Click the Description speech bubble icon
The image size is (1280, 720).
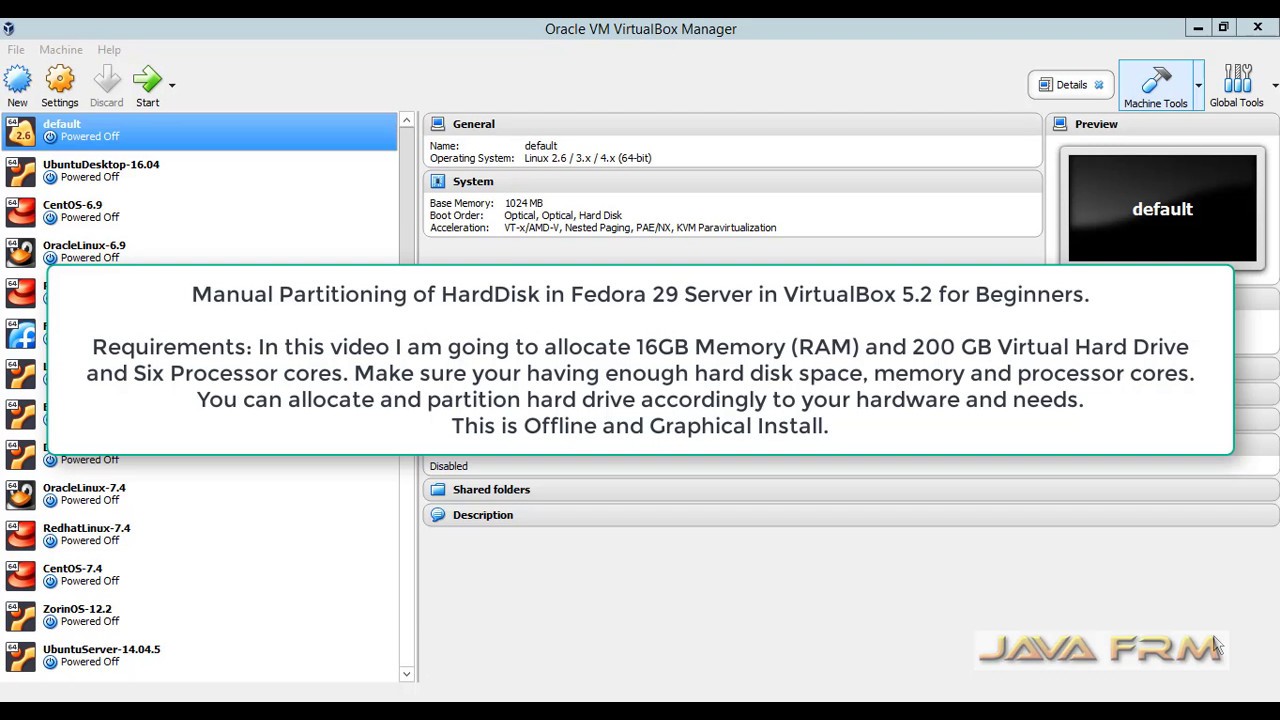coord(438,515)
